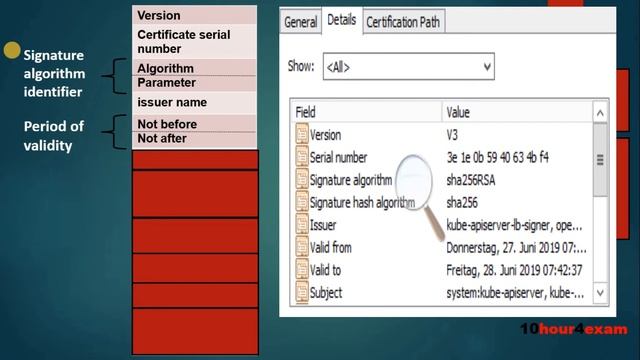Select the Signature algorithm field

click(442, 180)
